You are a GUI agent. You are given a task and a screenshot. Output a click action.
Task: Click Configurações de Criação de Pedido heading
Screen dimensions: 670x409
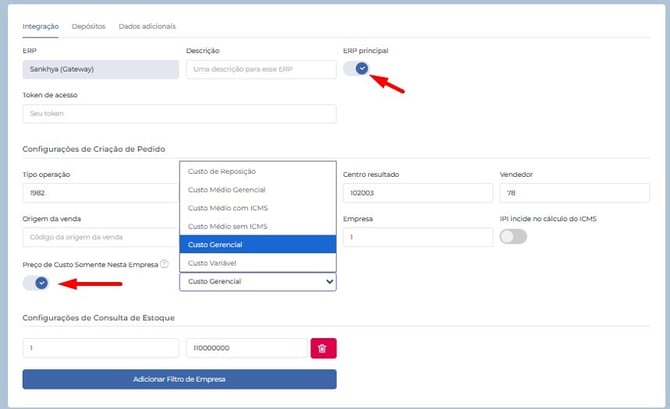point(94,149)
